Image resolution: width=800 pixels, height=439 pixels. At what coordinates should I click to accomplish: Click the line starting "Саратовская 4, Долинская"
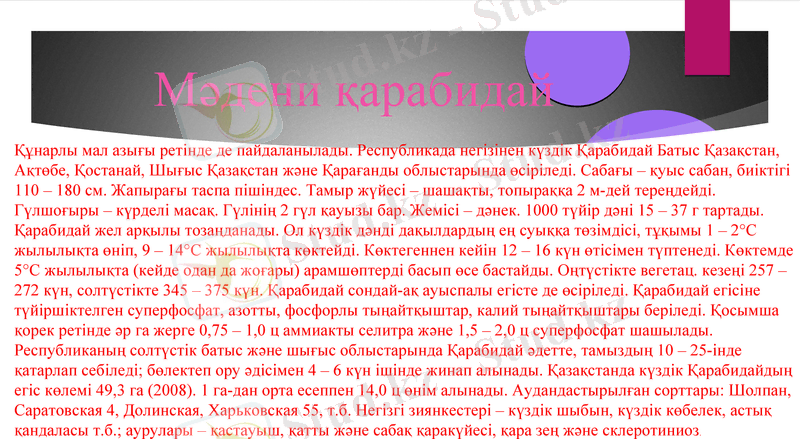pyautogui.click(x=393, y=410)
